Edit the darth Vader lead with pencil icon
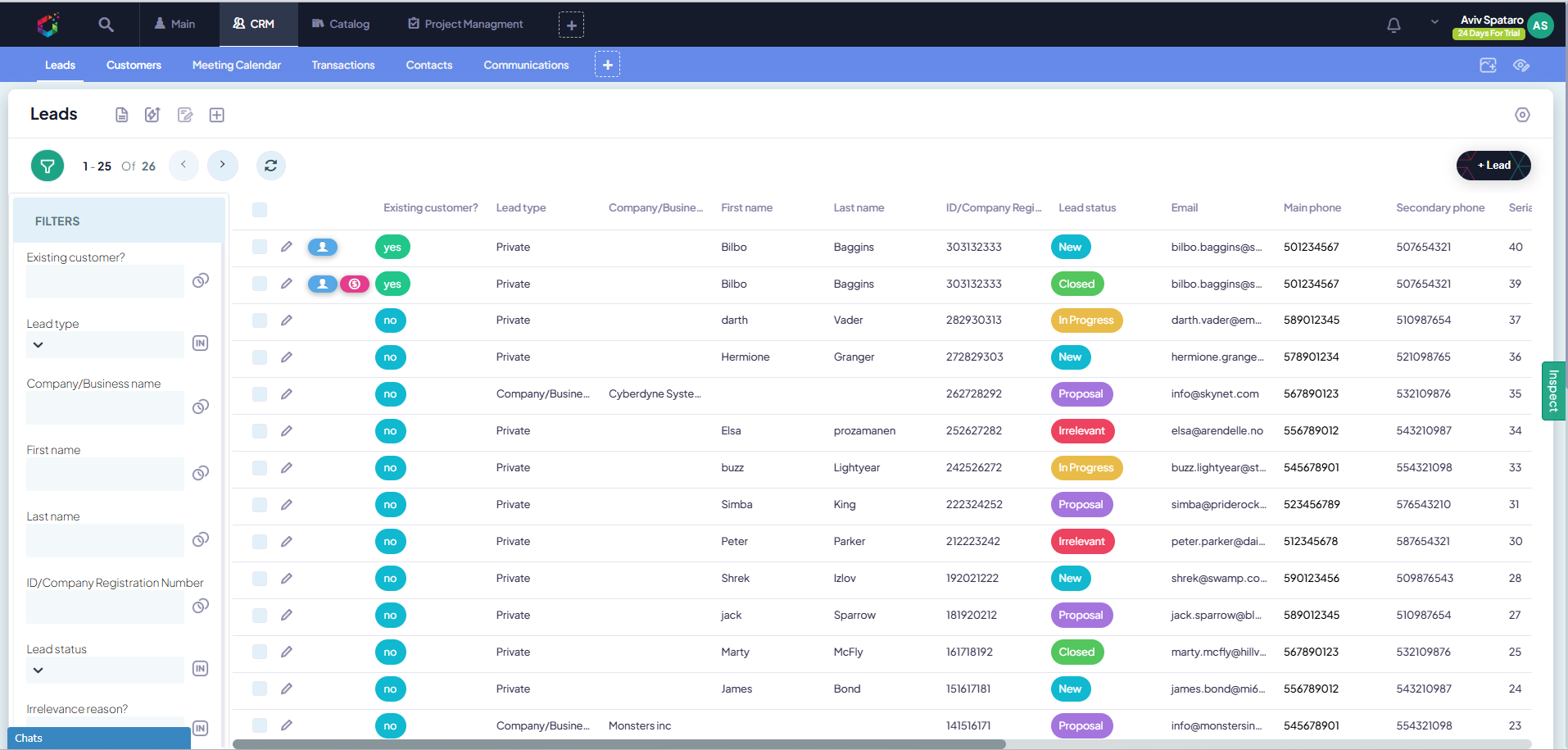This screenshot has width=1568, height=750. point(287,320)
